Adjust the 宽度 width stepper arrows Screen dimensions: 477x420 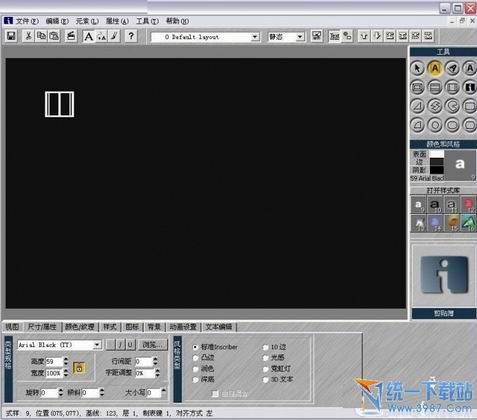66,373
